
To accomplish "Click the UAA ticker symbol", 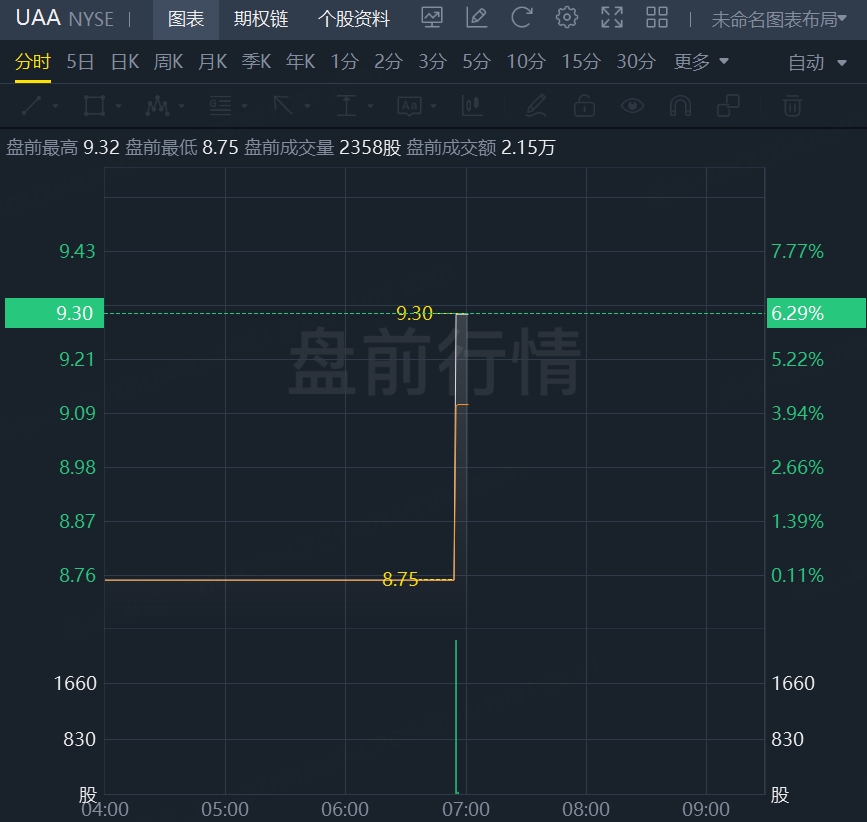I will [38, 18].
